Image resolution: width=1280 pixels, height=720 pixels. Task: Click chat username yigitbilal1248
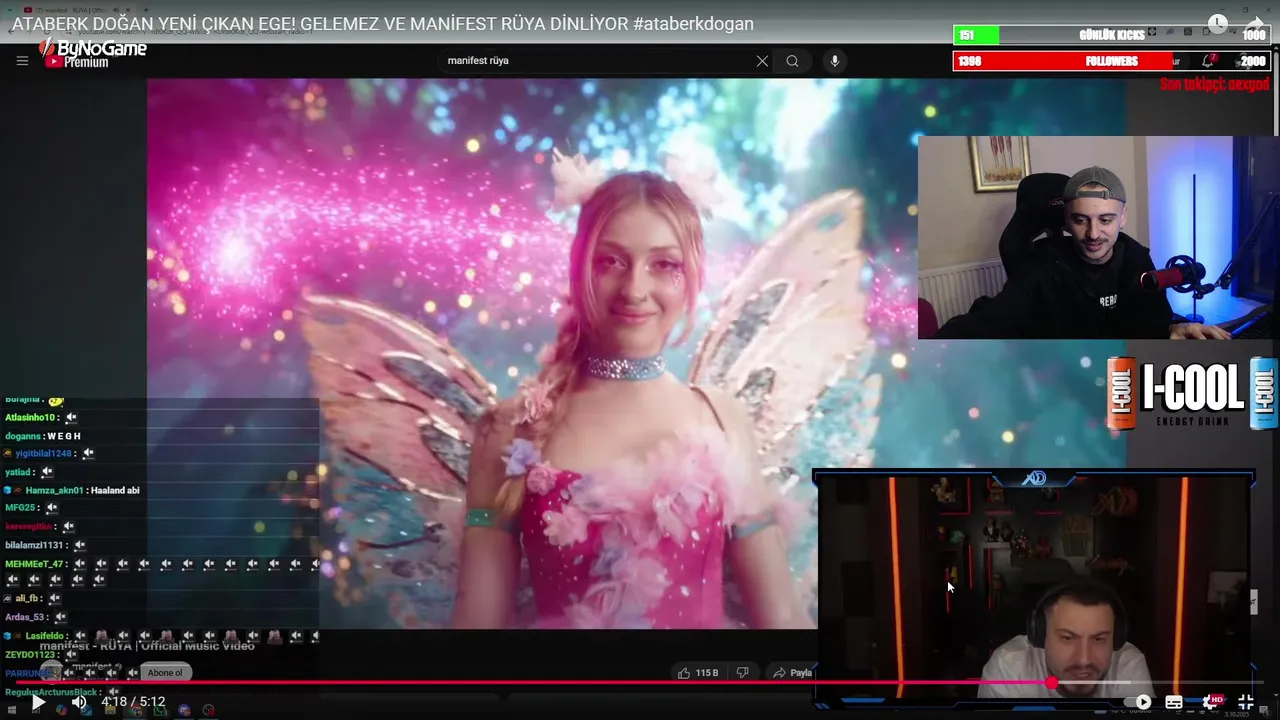click(43, 454)
